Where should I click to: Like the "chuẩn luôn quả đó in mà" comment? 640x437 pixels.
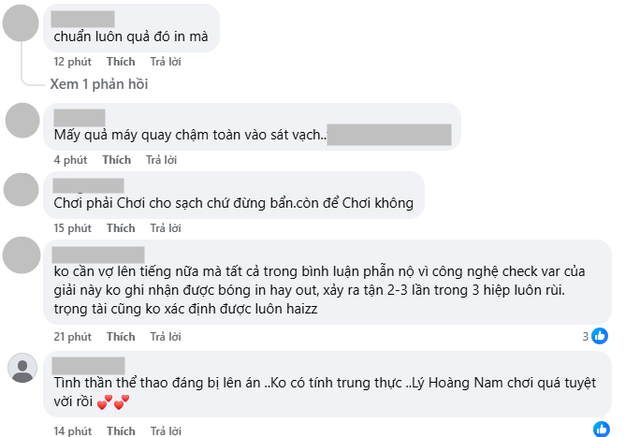pos(121,62)
